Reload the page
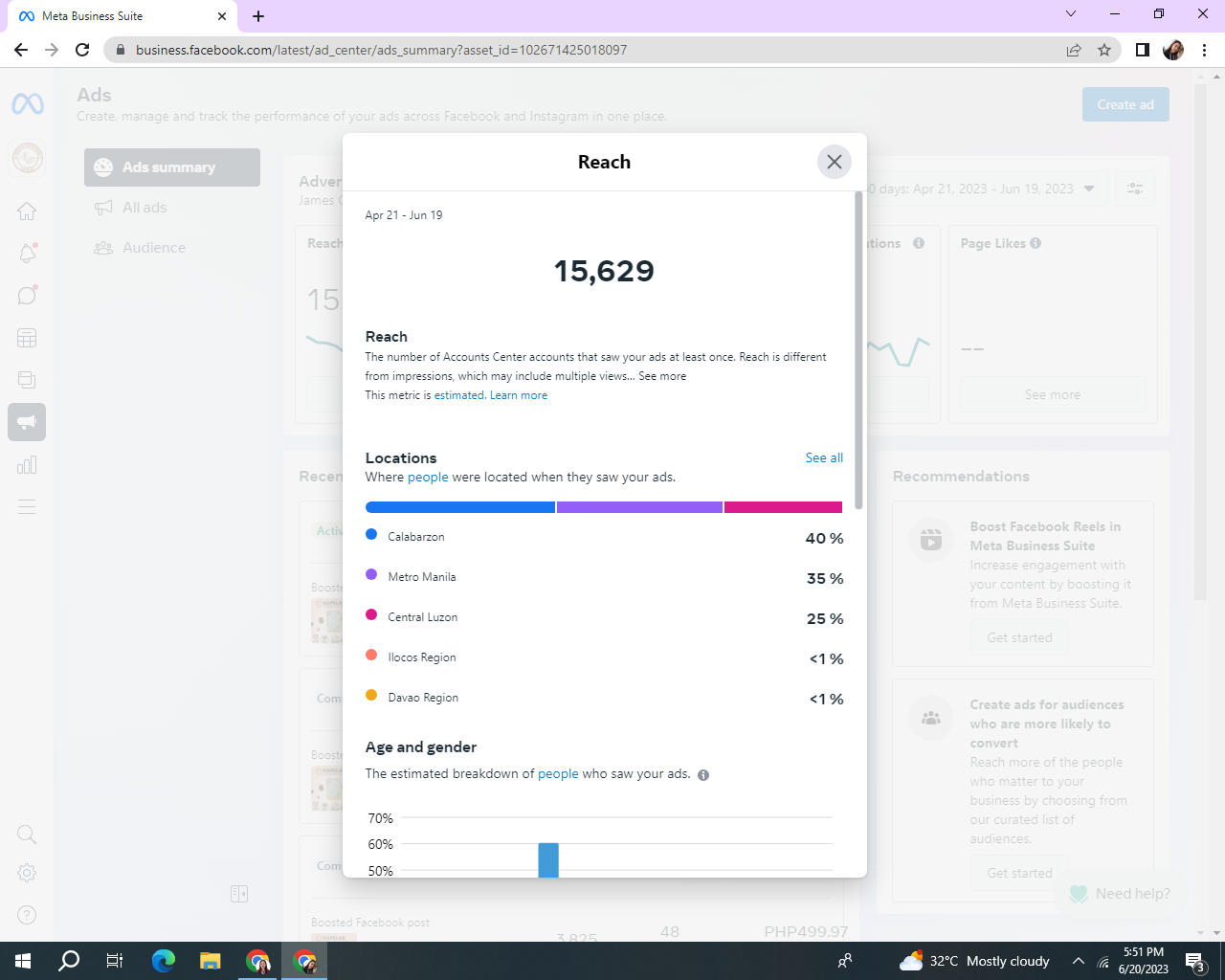This screenshot has width=1225, height=980. point(82,50)
